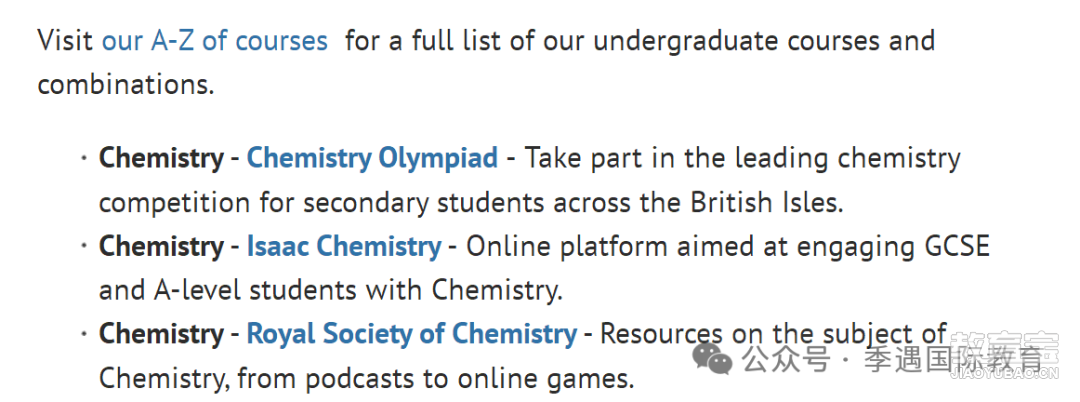Click bold Chemistry label before Chemistry Olympiad
This screenshot has width=1080, height=402.
pyautogui.click(x=161, y=158)
